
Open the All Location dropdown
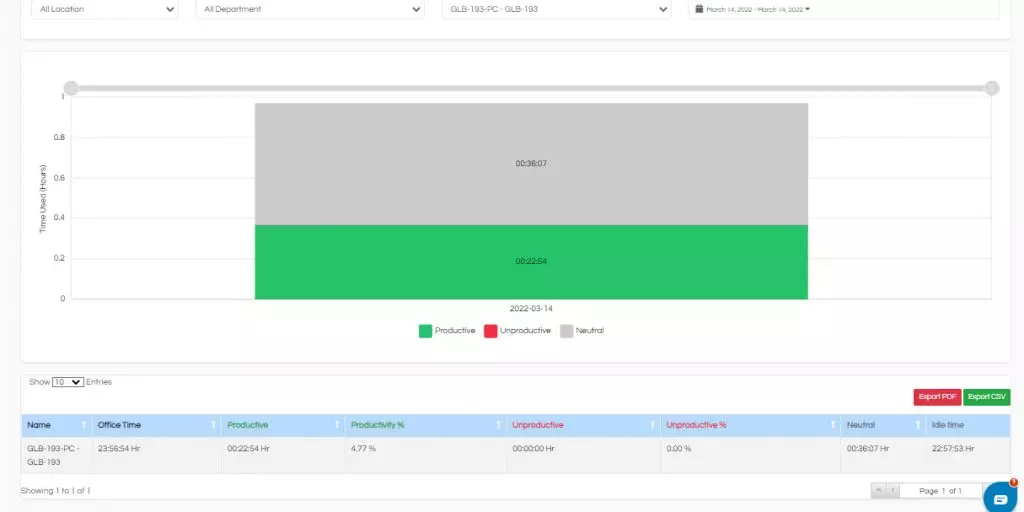104,9
